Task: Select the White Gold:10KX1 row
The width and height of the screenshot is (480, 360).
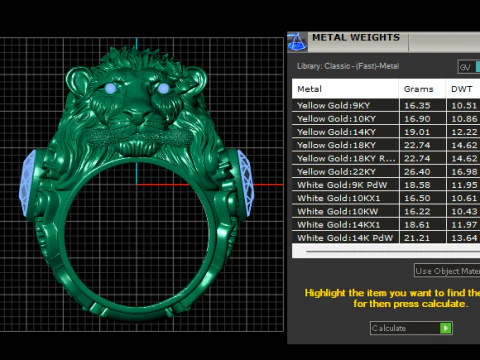Action: point(386,198)
